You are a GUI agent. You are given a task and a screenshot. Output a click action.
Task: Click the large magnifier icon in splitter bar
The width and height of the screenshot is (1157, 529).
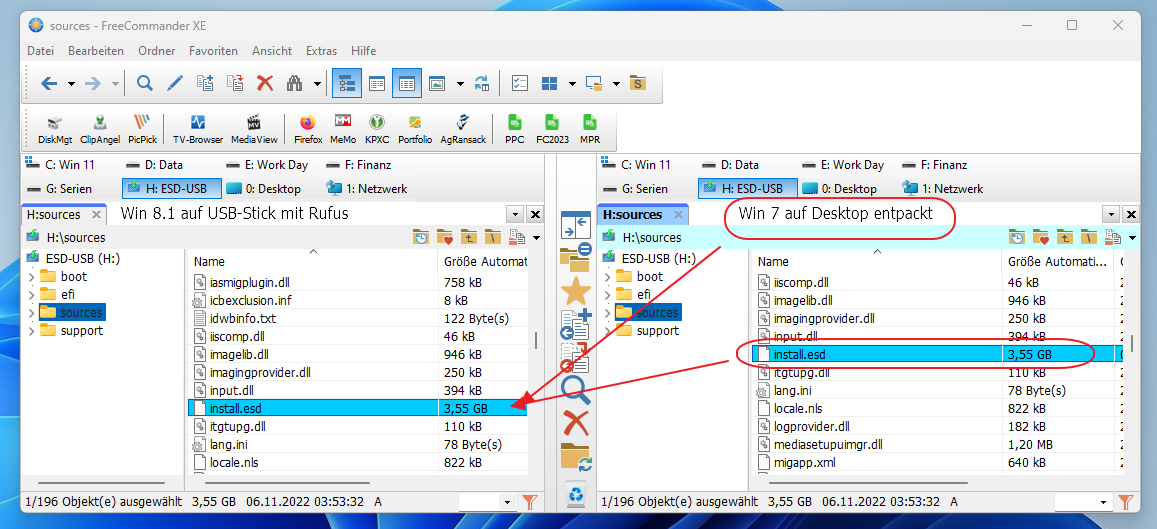click(576, 391)
